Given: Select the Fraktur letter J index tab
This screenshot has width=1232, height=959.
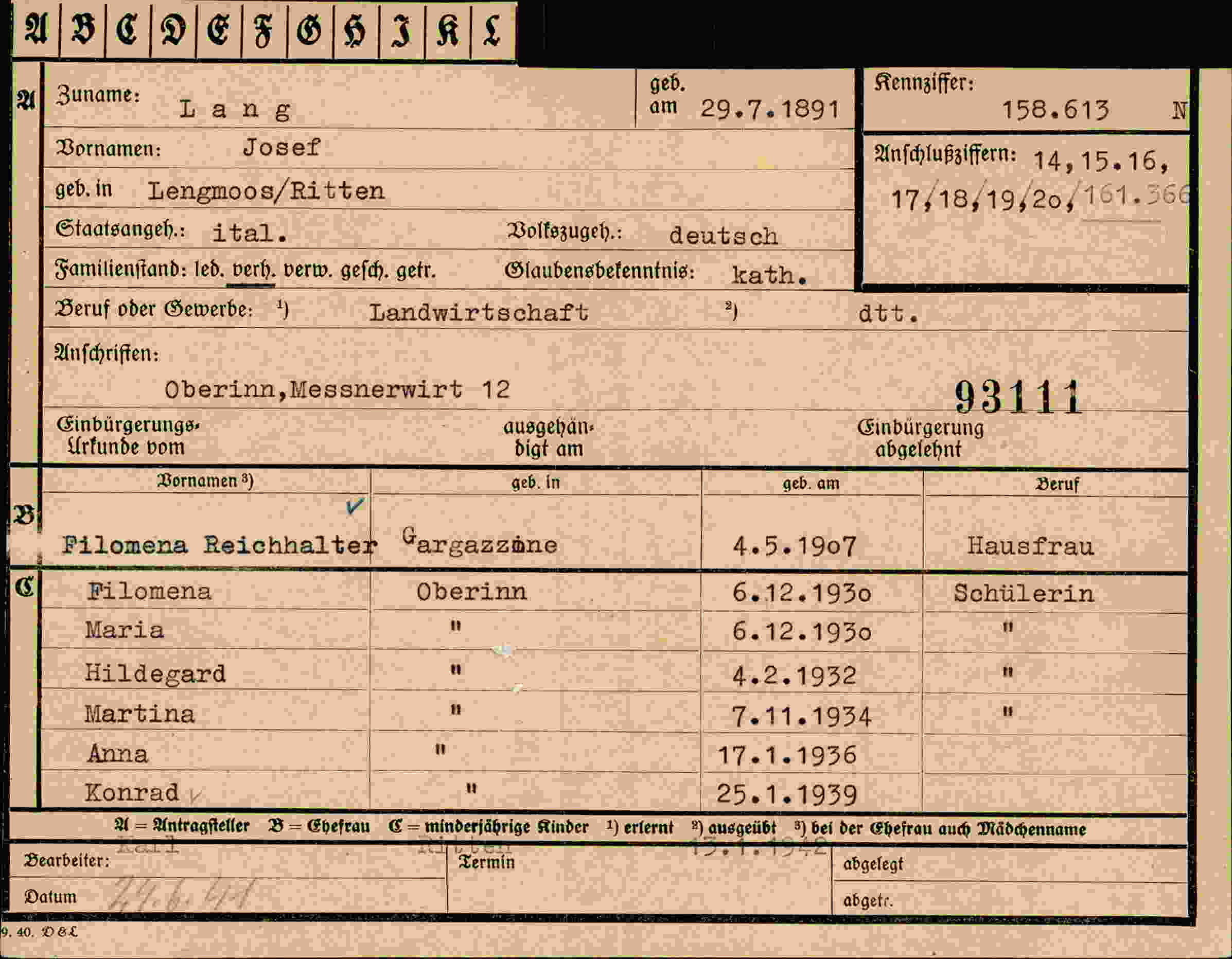Looking at the screenshot, I should [401, 29].
